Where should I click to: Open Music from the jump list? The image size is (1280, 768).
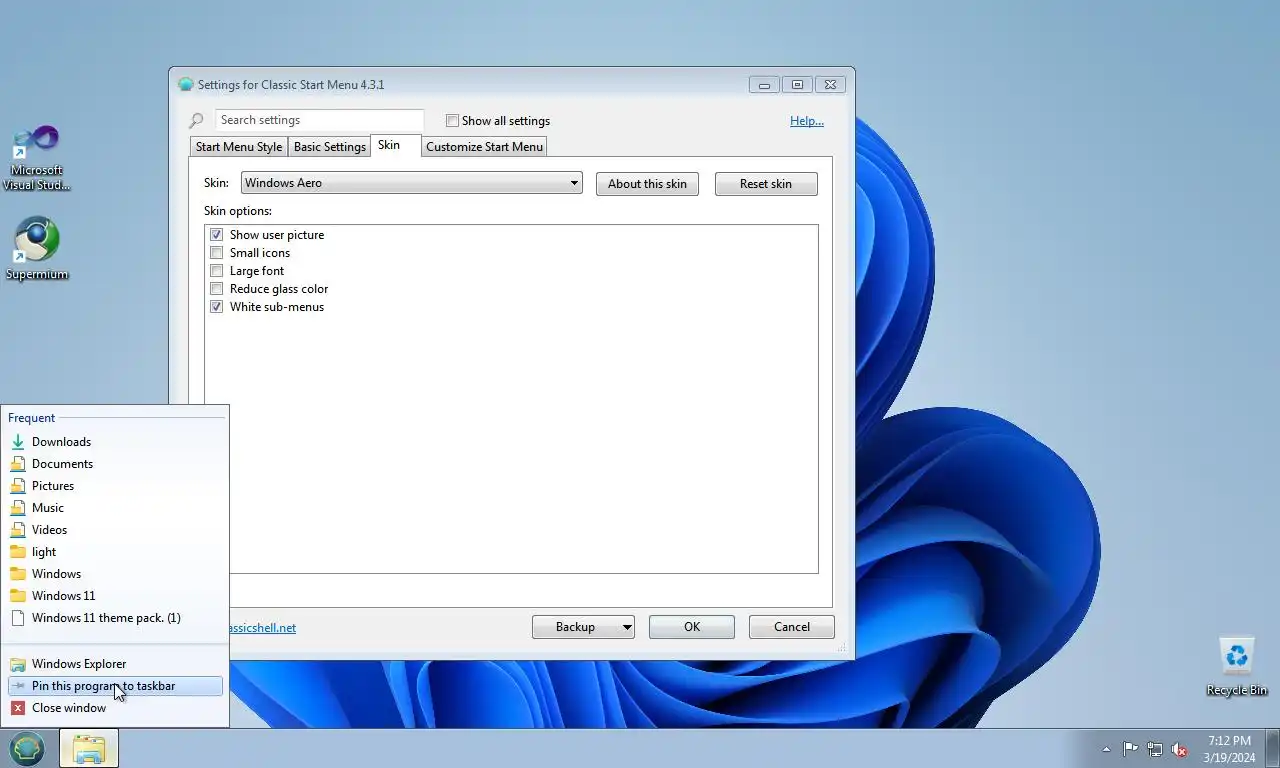coord(115,508)
